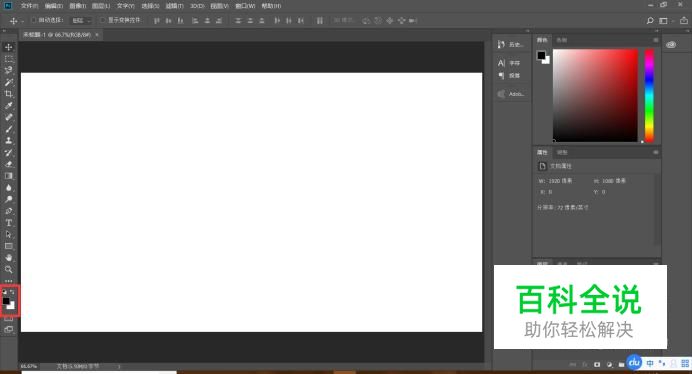Open the History (历史) collapsed panel

point(510,45)
